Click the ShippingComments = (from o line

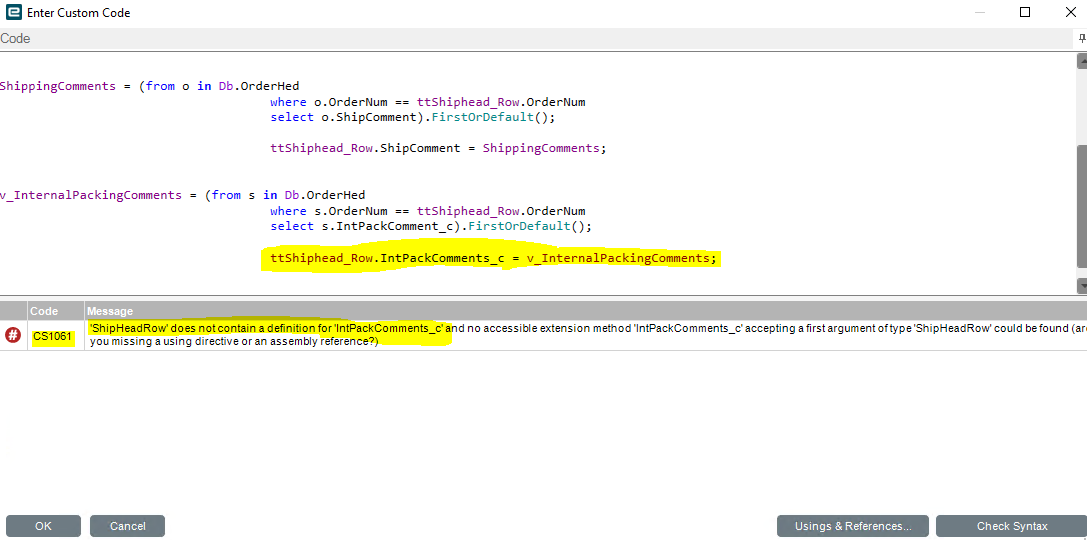click(x=150, y=86)
